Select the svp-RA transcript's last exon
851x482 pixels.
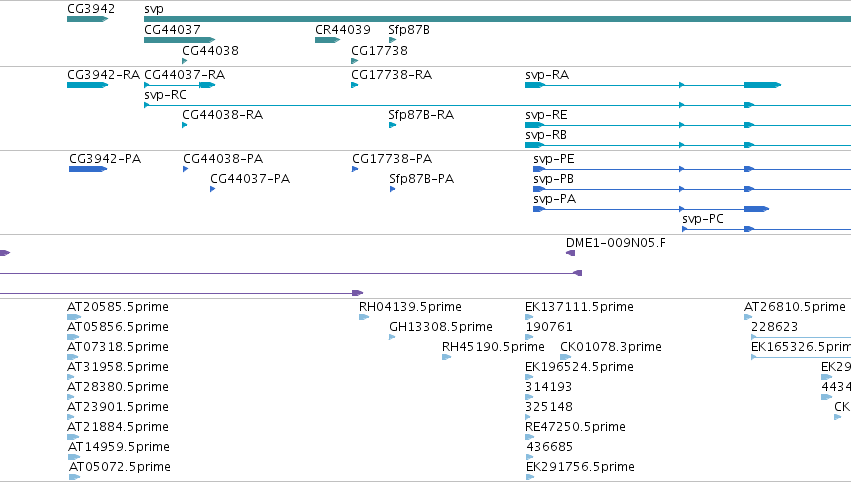762,85
